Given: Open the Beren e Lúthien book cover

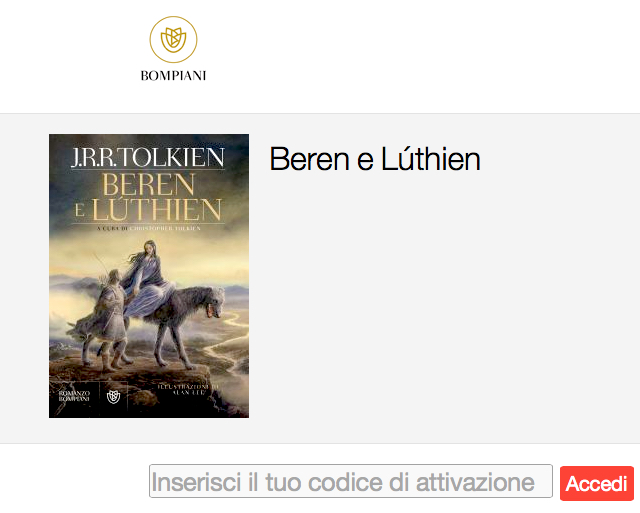Looking at the screenshot, I should (149, 276).
